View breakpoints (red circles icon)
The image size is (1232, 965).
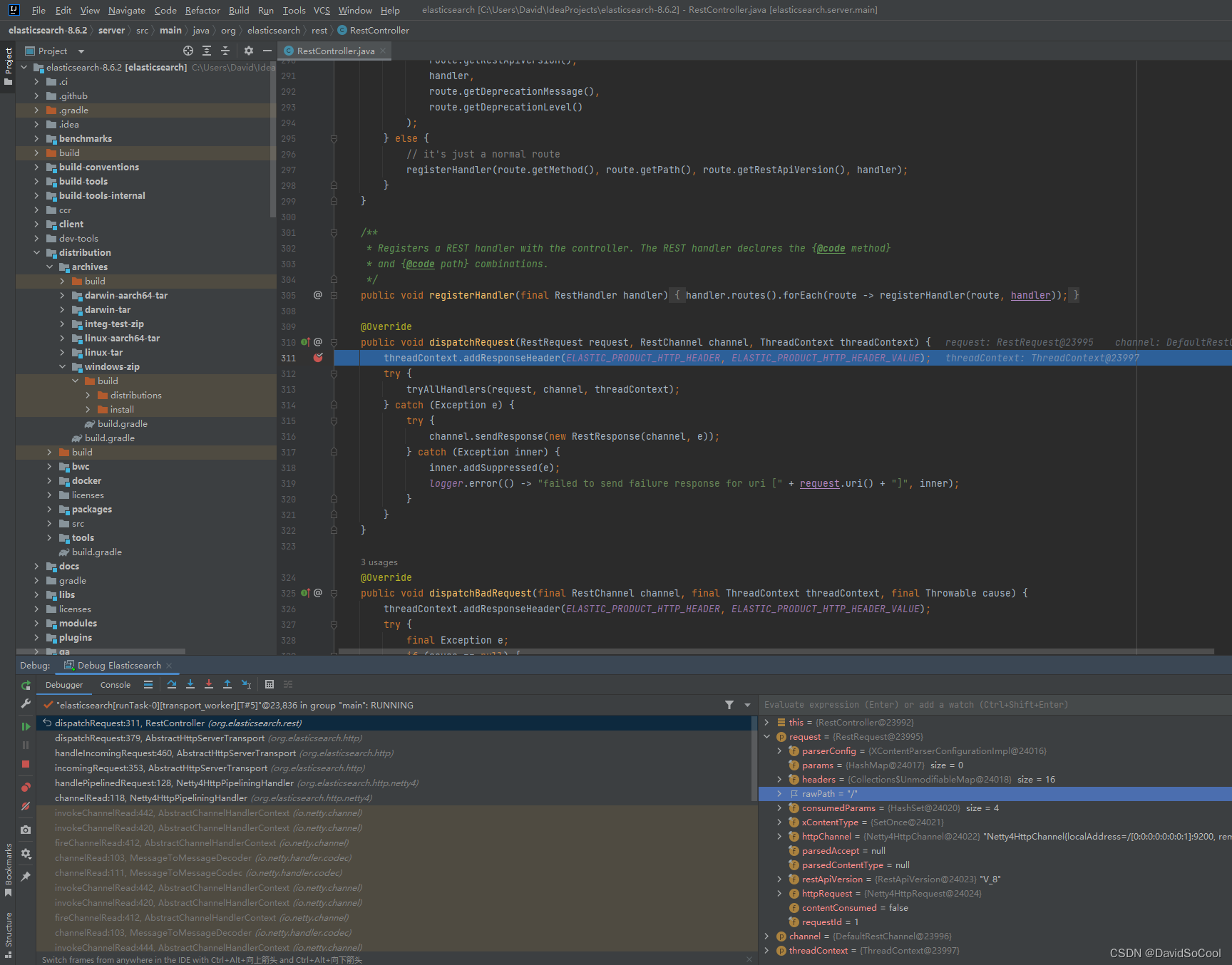pos(26,787)
